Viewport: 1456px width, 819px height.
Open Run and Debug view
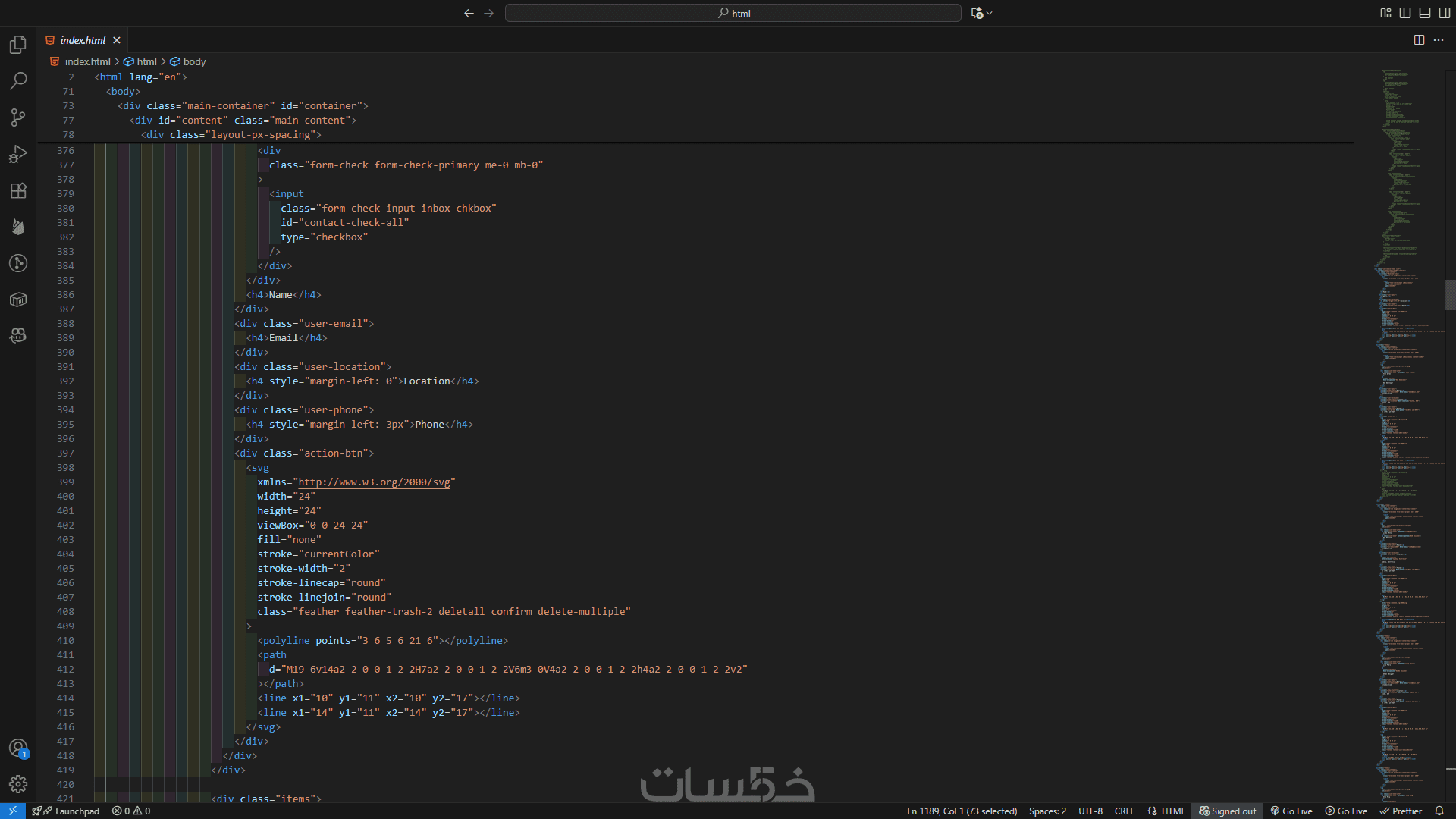pyautogui.click(x=18, y=154)
